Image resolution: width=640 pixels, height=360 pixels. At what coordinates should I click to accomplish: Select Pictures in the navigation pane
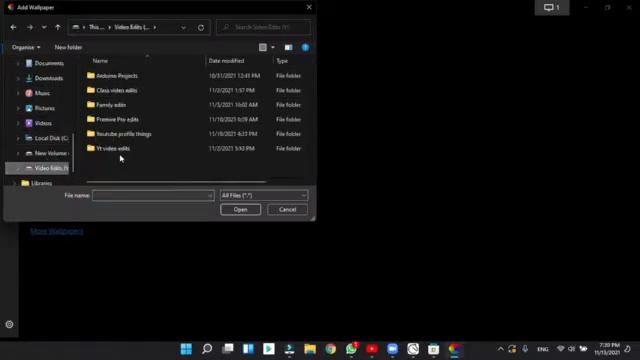(x=40, y=108)
